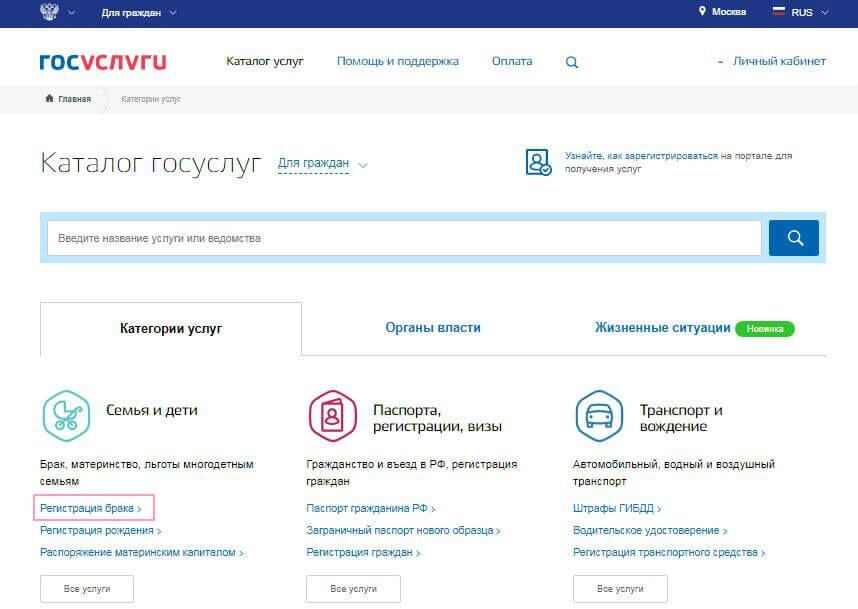Click the magnifier icon in the header
This screenshot has height=609, width=858.
tap(572, 62)
